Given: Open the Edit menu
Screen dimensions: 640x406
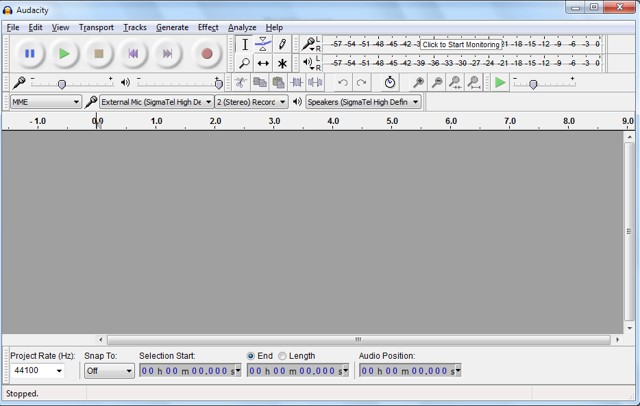Looking at the screenshot, I should click(x=35, y=27).
